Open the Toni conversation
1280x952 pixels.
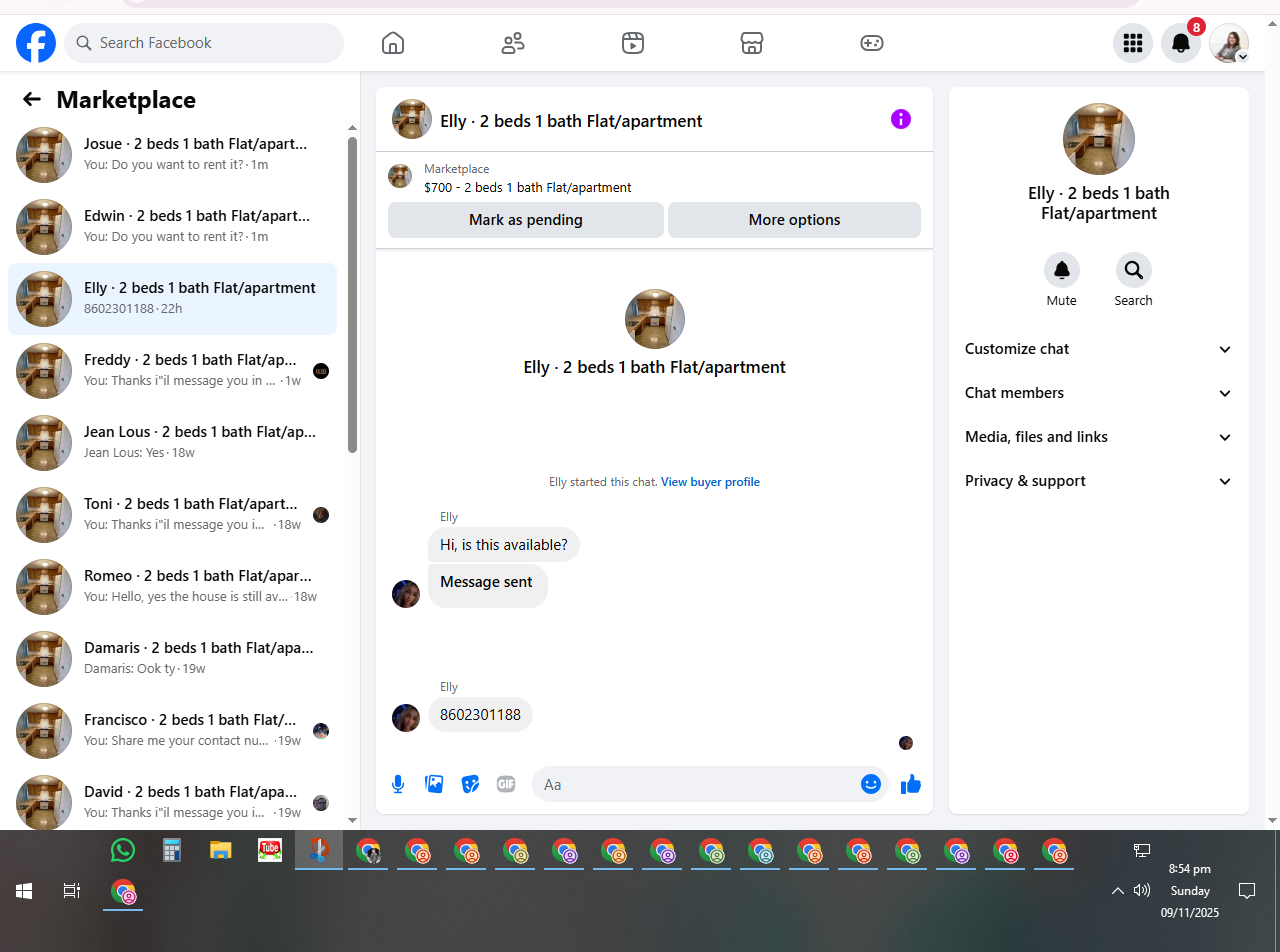pyautogui.click(x=172, y=515)
